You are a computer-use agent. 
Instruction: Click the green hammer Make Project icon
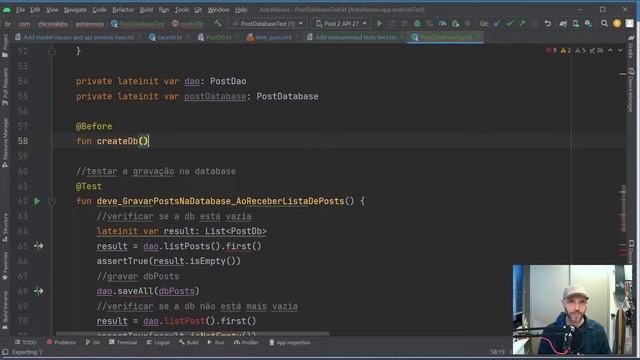[218, 24]
